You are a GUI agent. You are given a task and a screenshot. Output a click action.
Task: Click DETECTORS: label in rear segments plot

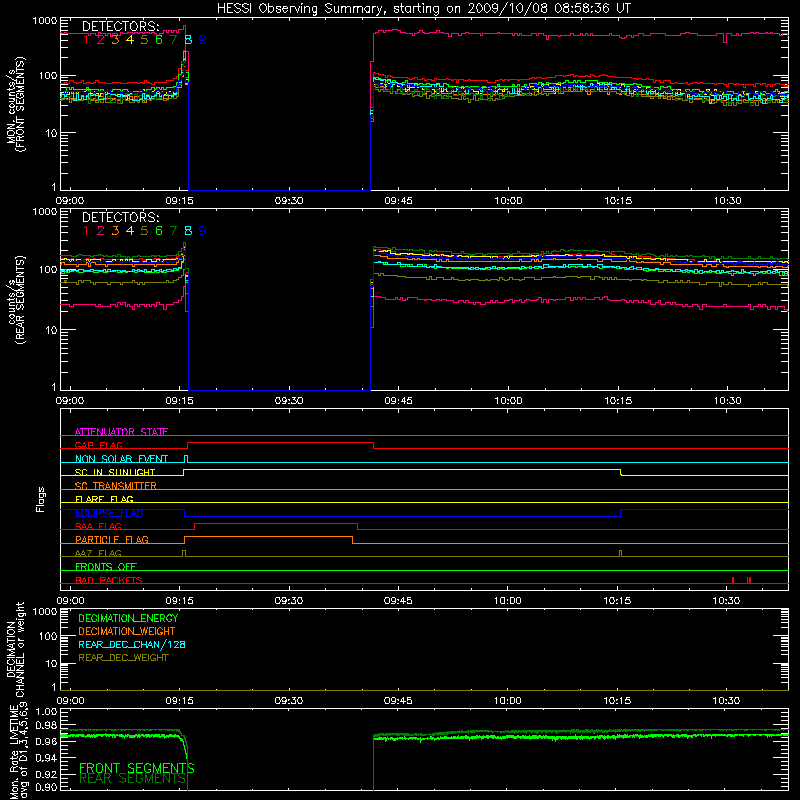121,218
